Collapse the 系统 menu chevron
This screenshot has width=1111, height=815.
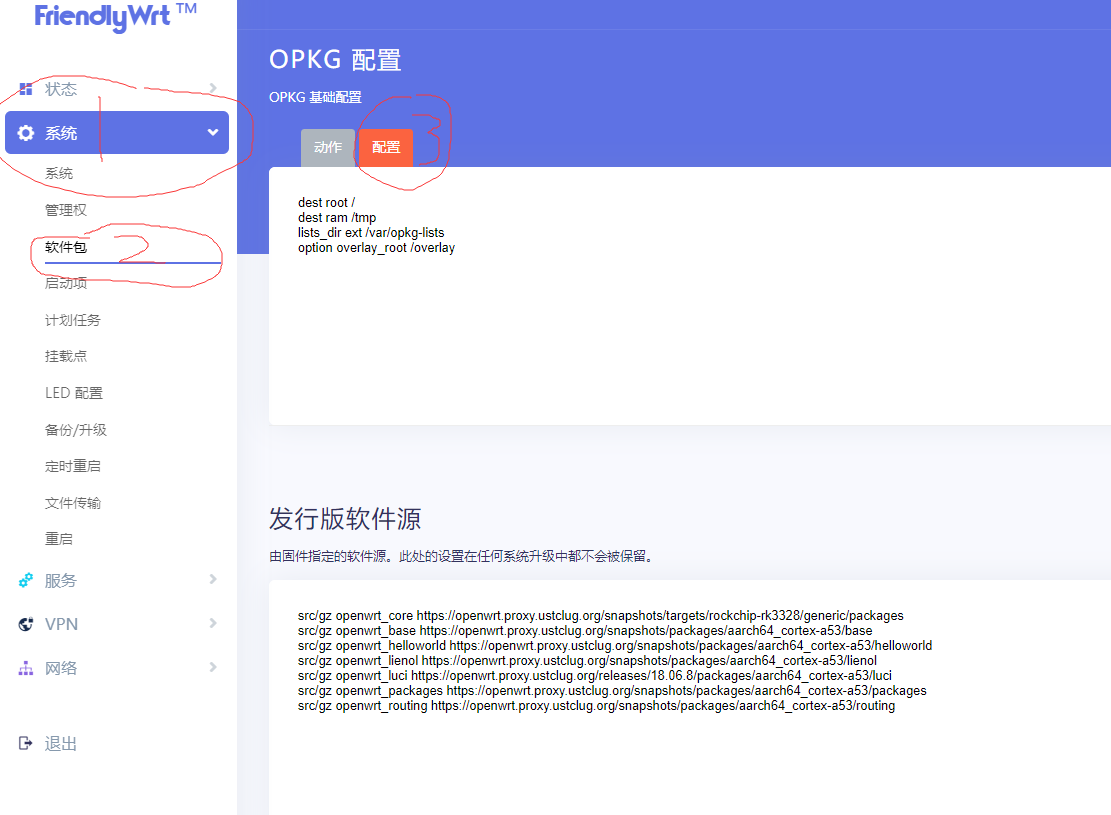pyautogui.click(x=211, y=131)
